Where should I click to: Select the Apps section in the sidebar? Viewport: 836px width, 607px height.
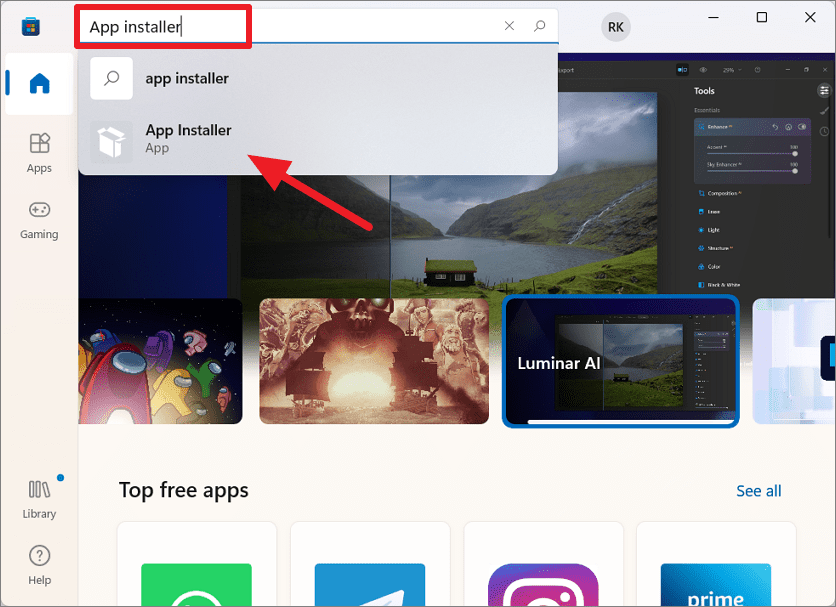click(39, 152)
